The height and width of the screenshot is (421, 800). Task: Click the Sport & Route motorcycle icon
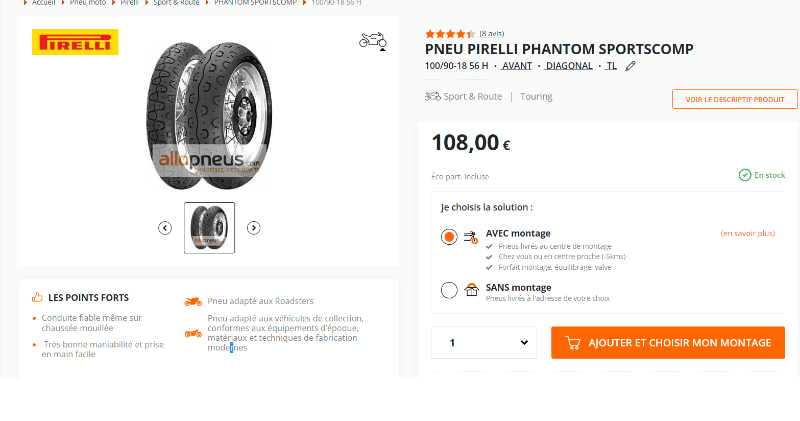click(432, 97)
